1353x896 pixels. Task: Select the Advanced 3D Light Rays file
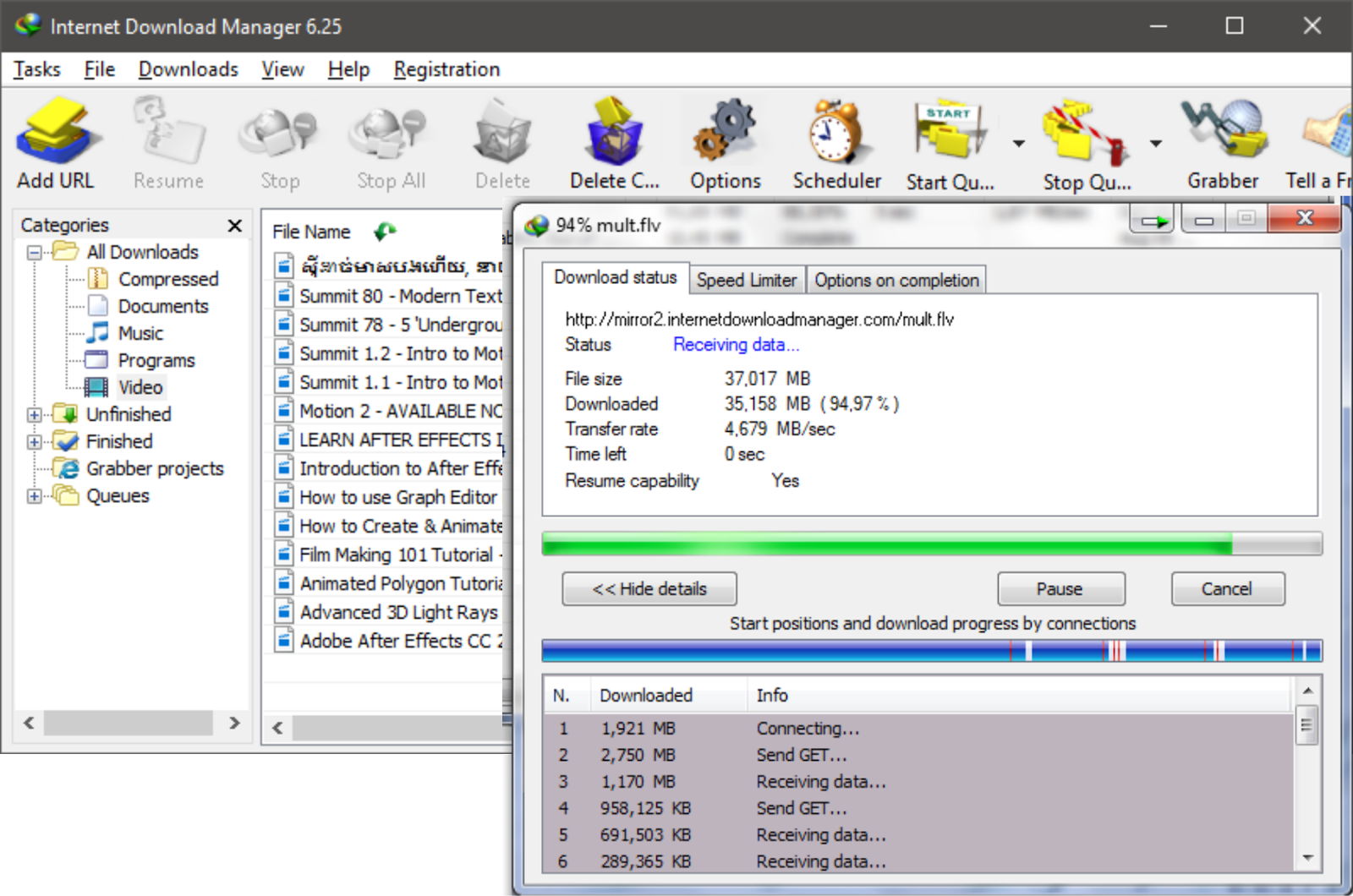pyautogui.click(x=389, y=612)
